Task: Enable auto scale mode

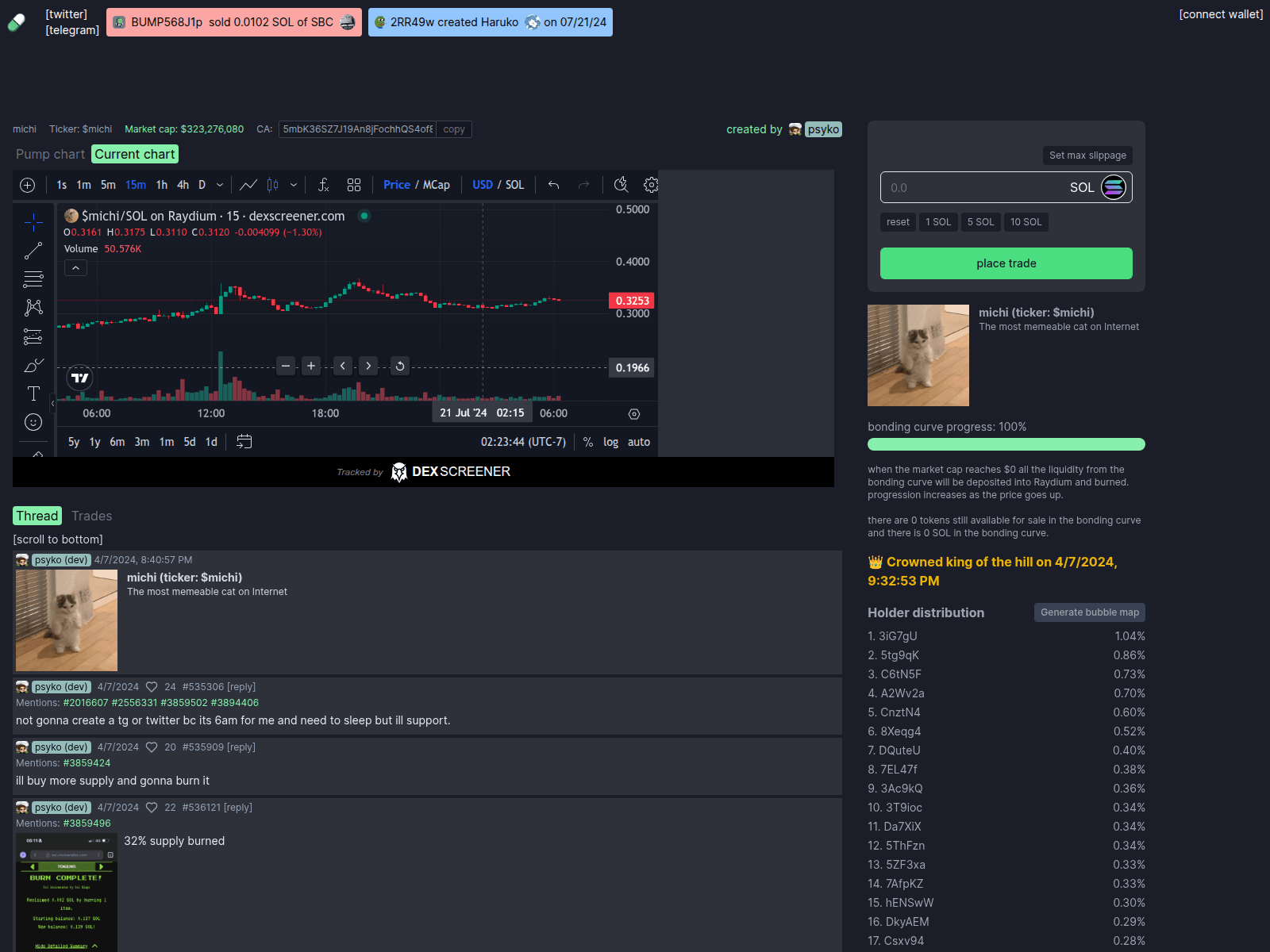Action: tap(639, 442)
